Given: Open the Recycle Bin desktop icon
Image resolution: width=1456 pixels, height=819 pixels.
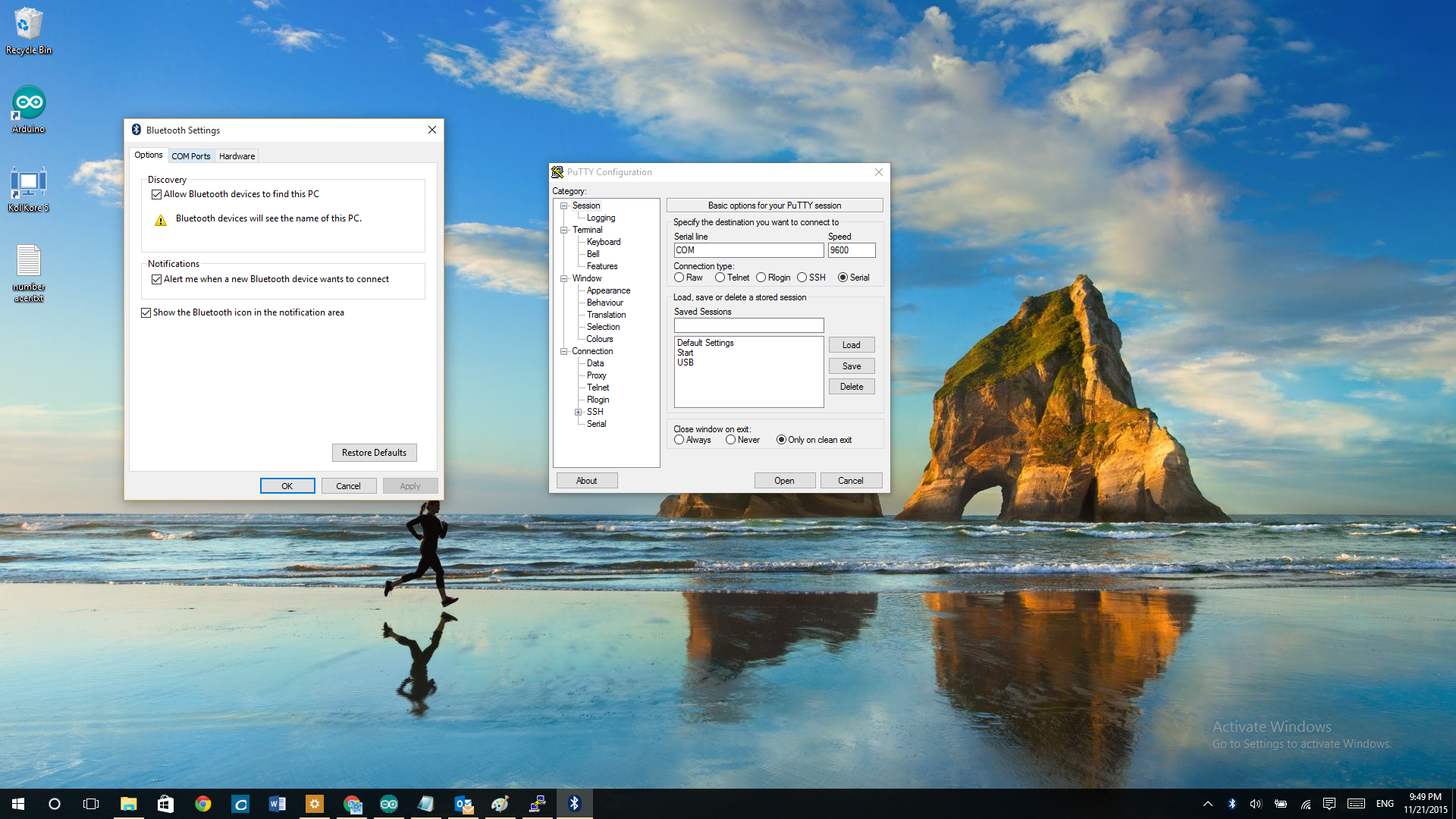Looking at the screenshot, I should click(29, 30).
